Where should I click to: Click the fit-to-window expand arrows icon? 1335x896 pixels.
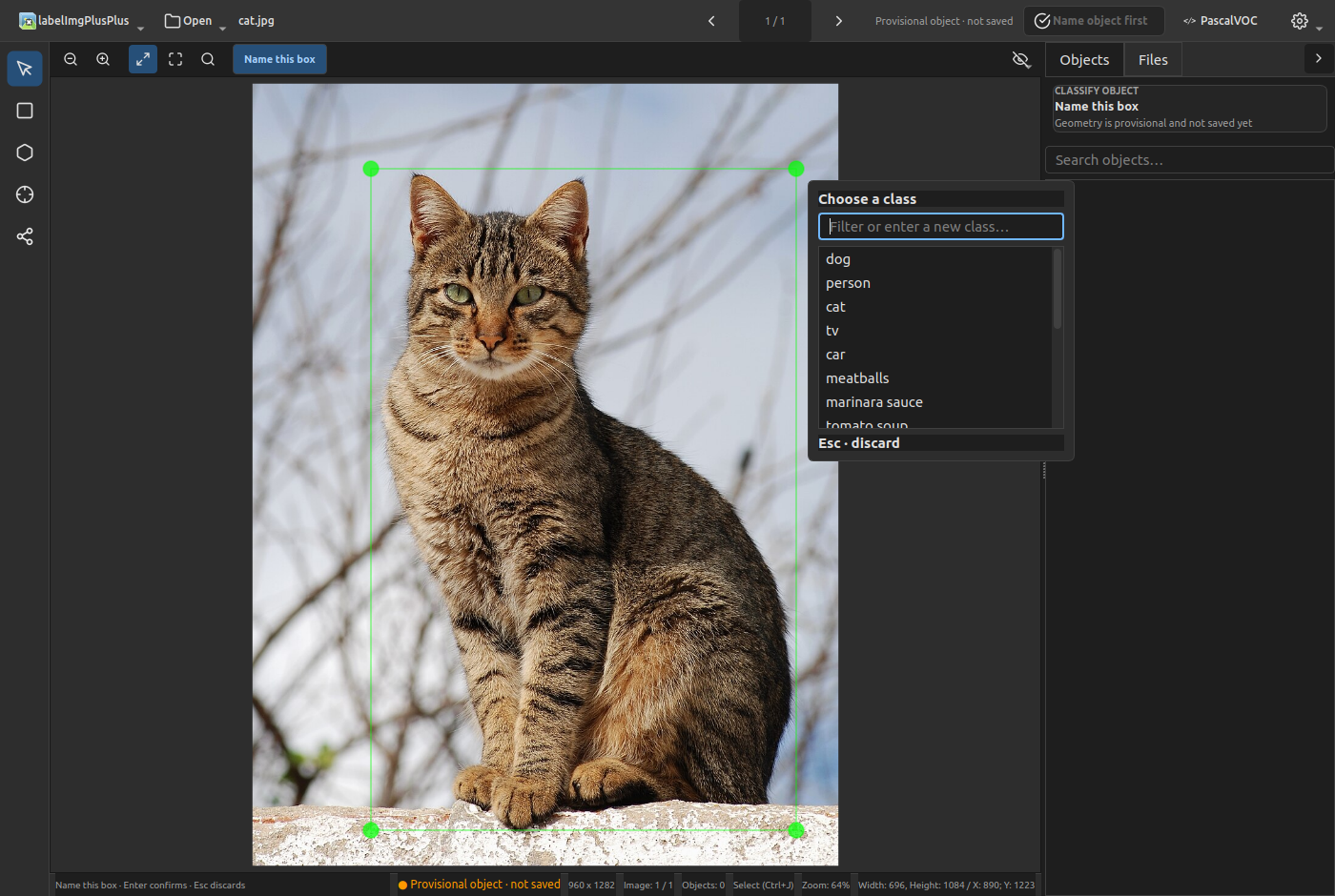143,59
